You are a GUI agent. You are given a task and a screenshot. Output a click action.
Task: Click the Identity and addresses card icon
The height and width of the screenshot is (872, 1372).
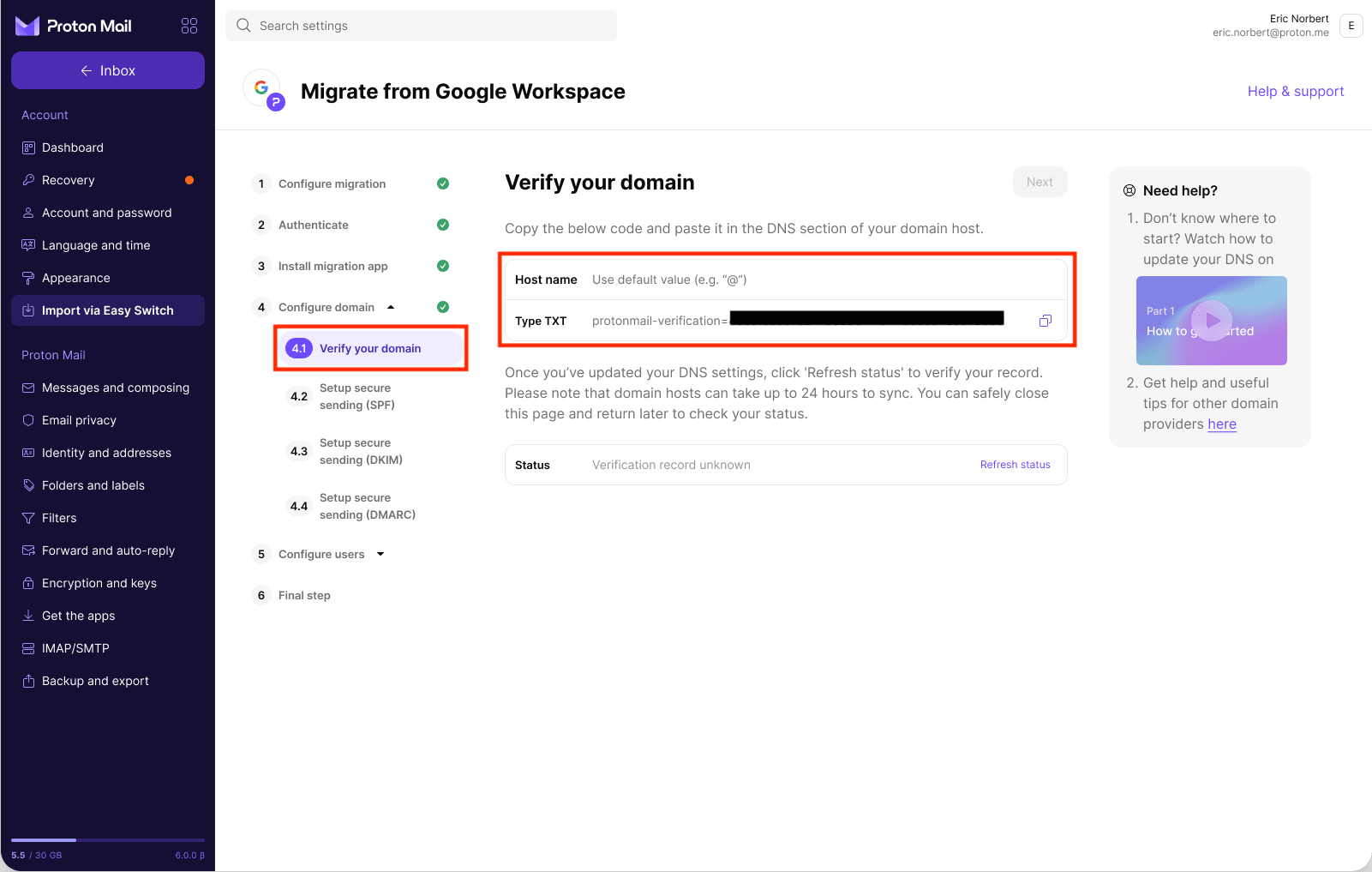tap(28, 453)
